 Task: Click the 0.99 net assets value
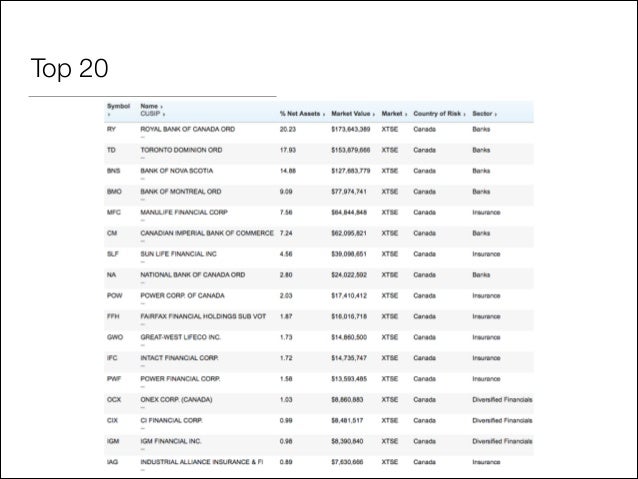tap(286, 420)
